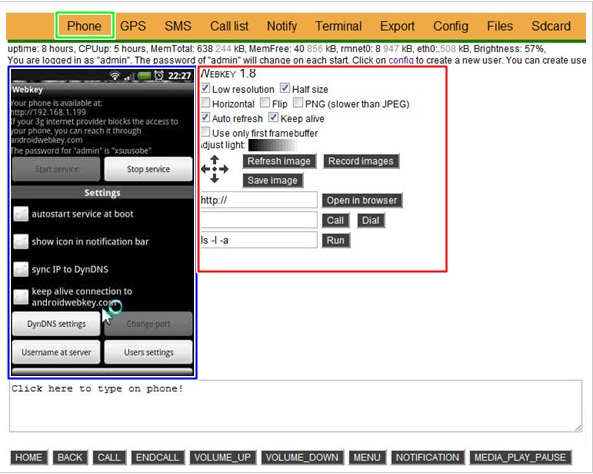Click the NOTIFICATION key button
This screenshot has width=593, height=474.
(427, 457)
